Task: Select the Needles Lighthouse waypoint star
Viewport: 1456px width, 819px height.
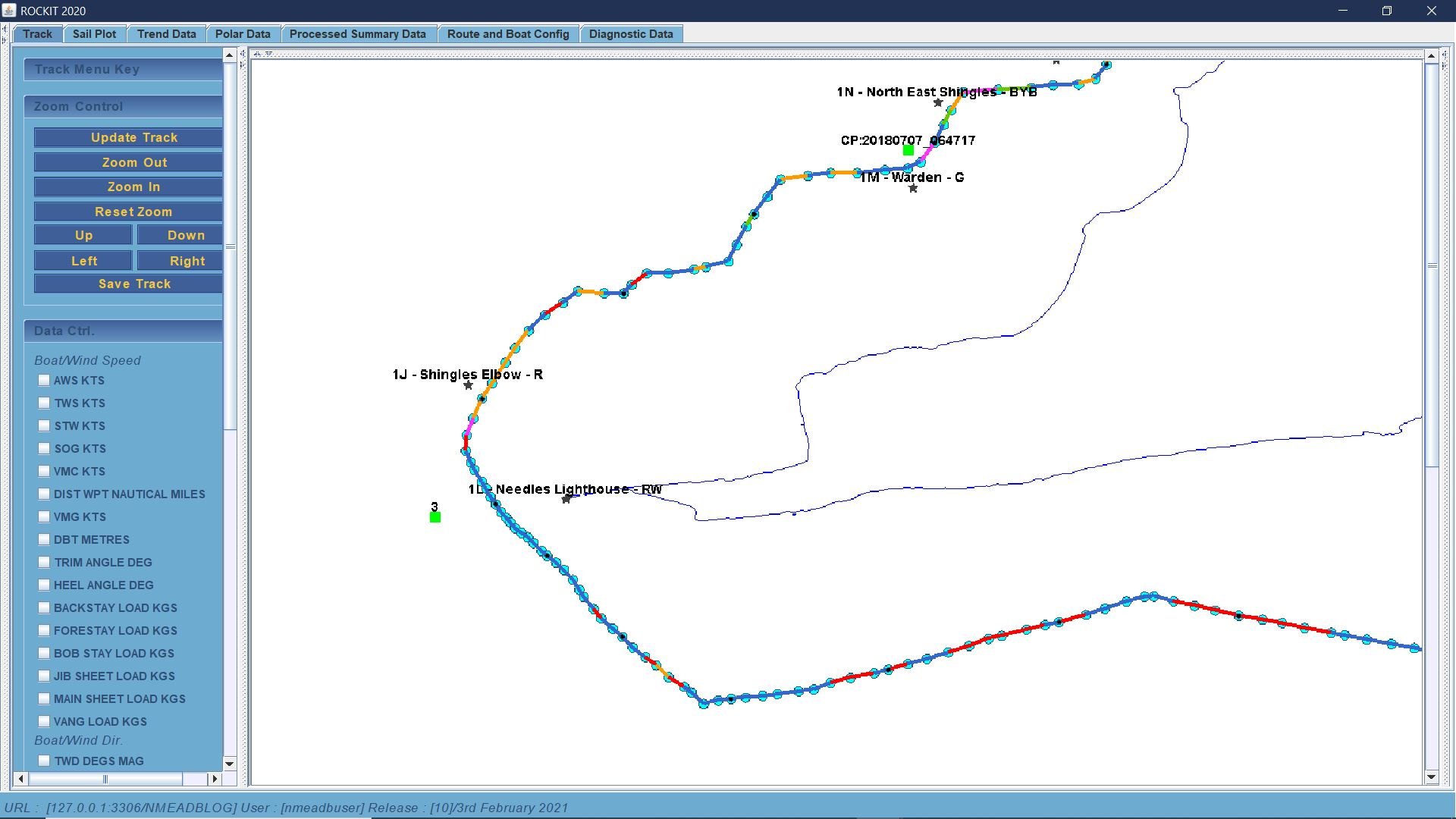Action: click(566, 499)
